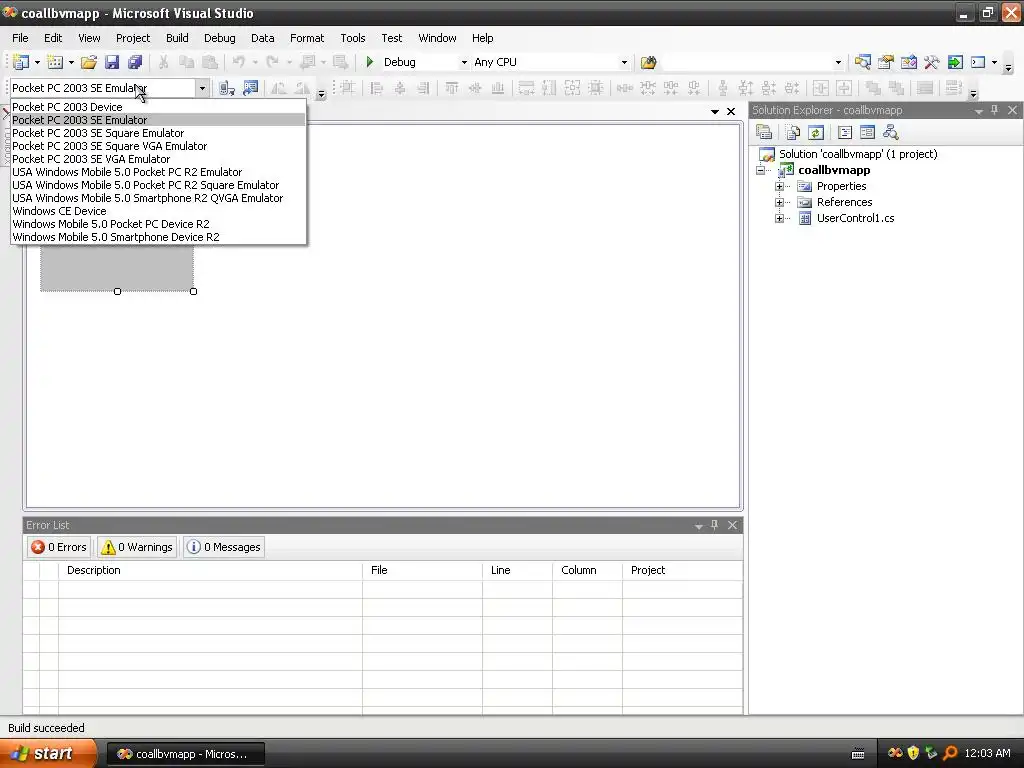Select UserControl1.cs in Solution Explorer
Screen dimensions: 1024x768
tap(856, 218)
